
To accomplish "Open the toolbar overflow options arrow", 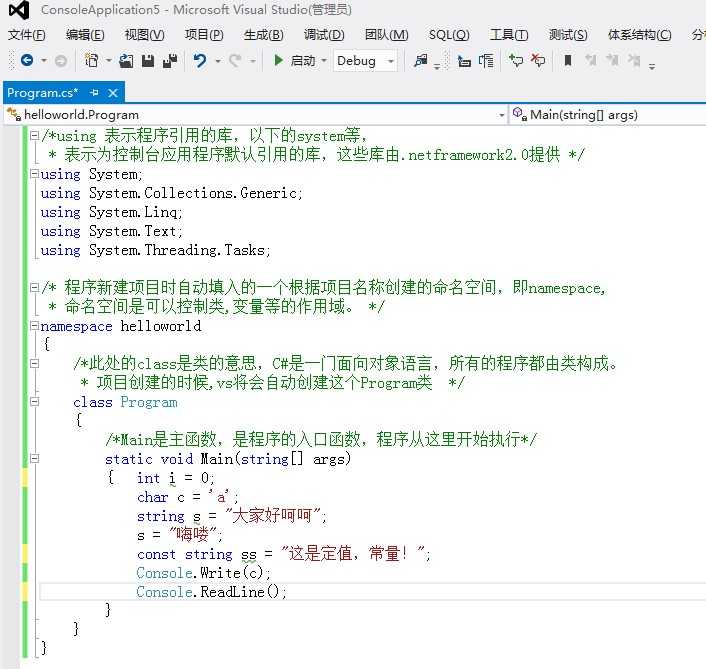I will point(652,66).
